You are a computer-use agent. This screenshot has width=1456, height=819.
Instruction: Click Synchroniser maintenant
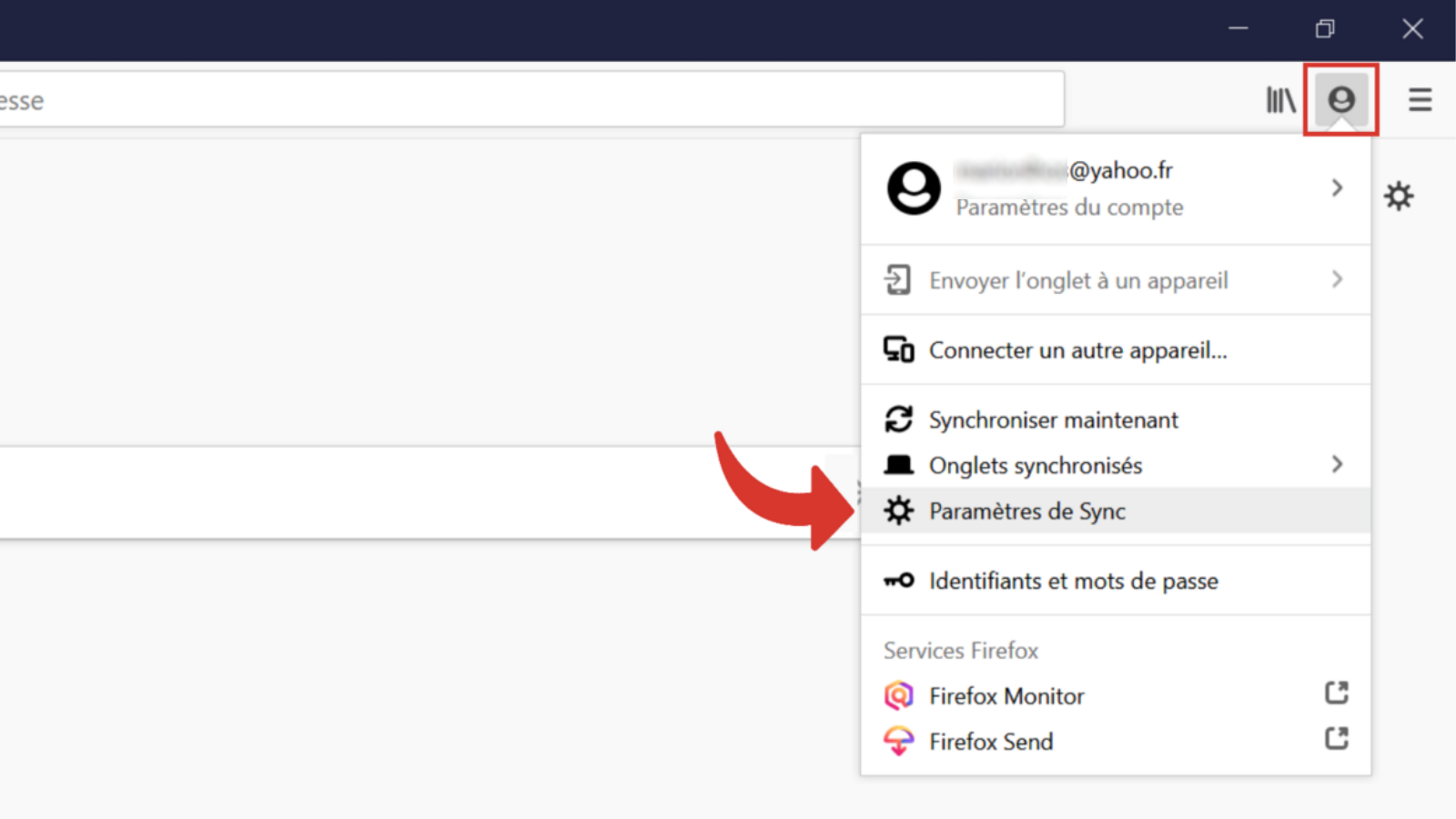click(x=1053, y=420)
